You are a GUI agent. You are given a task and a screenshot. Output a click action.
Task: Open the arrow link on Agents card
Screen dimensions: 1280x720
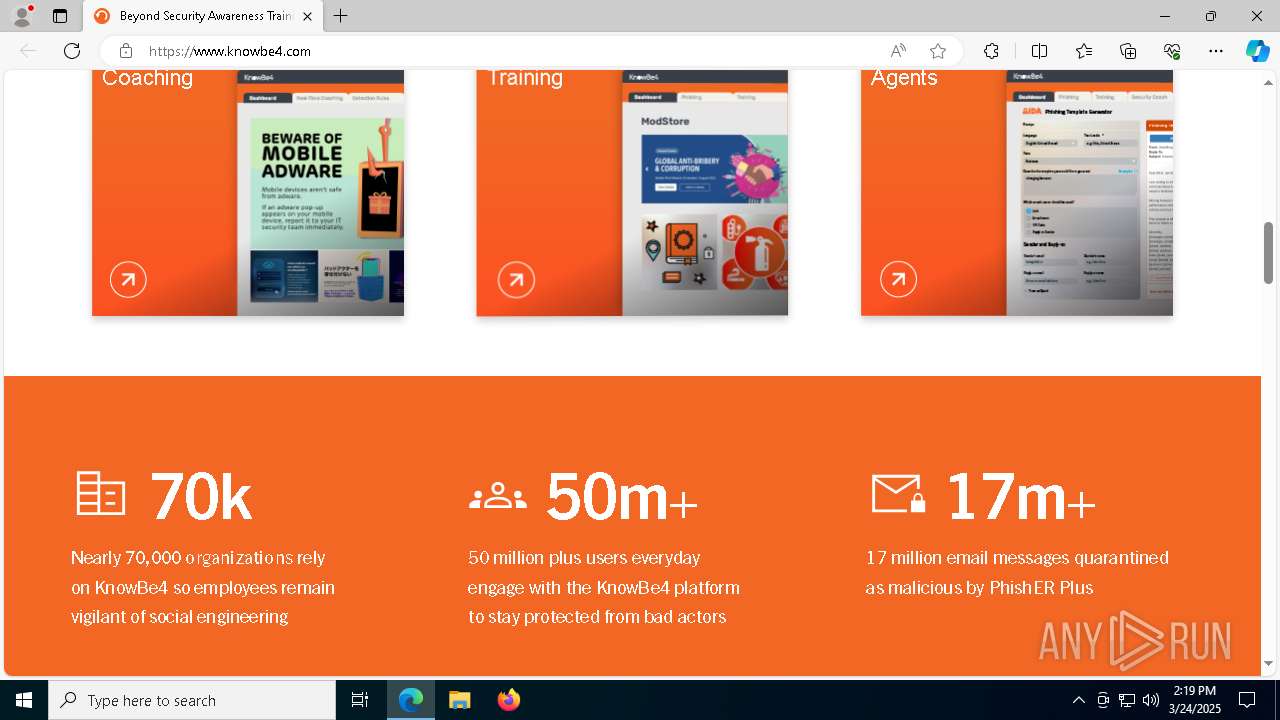[x=898, y=280]
